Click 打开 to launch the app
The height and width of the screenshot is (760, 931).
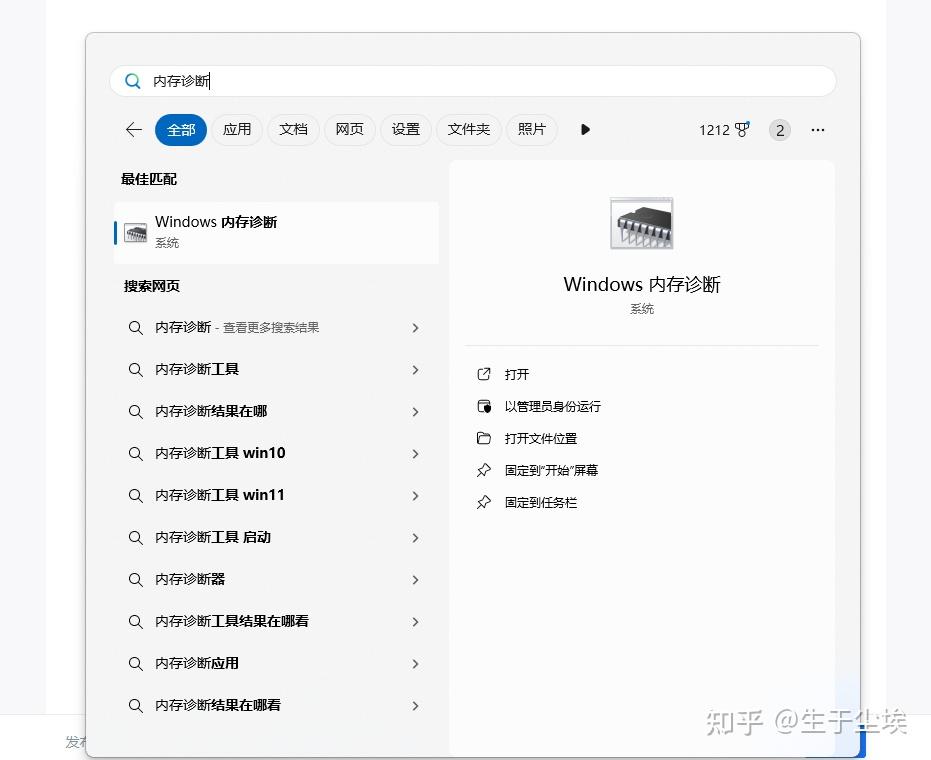517,374
